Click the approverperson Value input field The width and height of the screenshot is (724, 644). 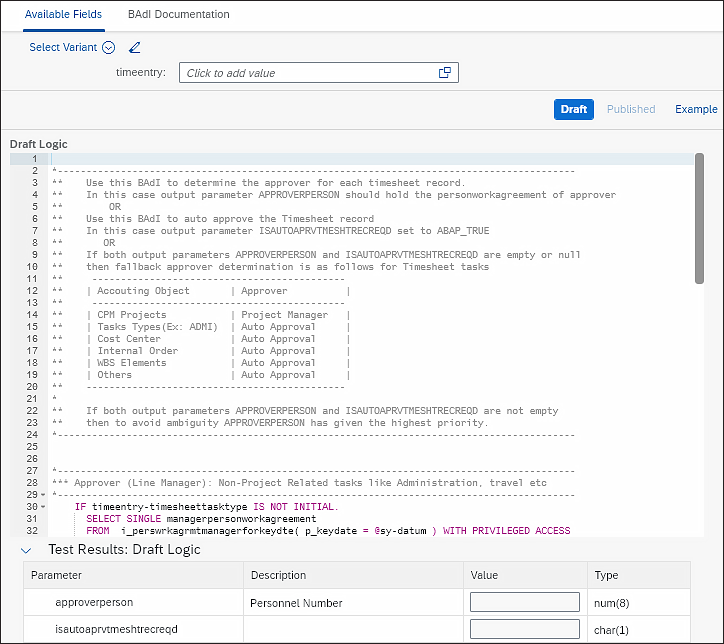pyautogui.click(x=525, y=602)
